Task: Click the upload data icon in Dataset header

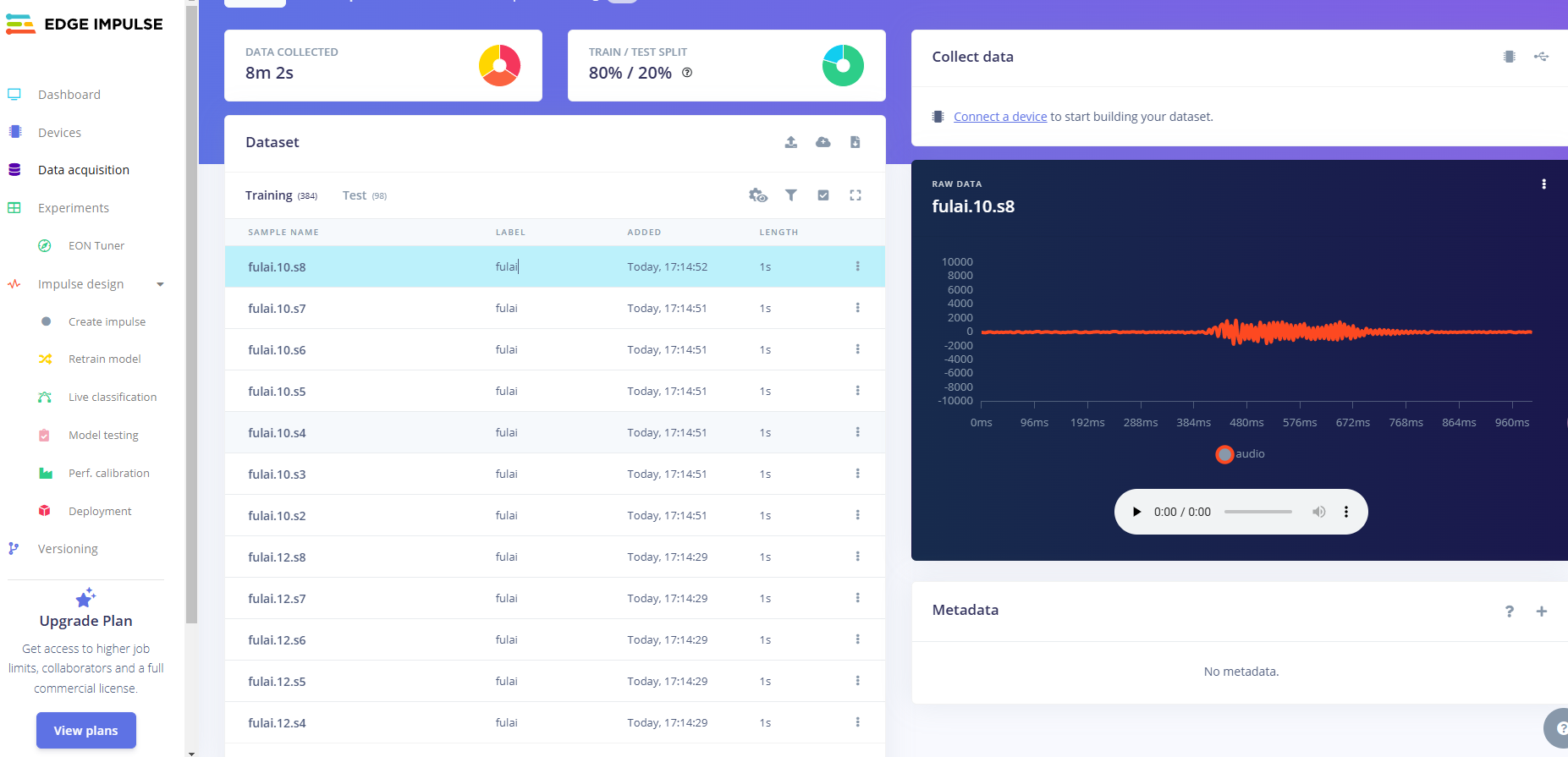Action: (790, 142)
